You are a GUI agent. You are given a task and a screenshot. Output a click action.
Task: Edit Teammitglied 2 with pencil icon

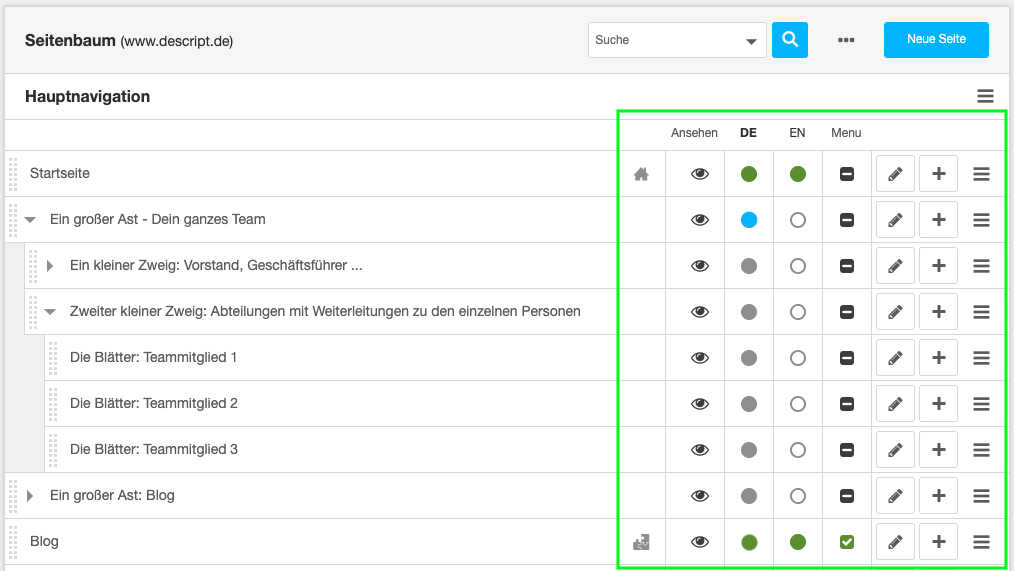[x=895, y=404]
